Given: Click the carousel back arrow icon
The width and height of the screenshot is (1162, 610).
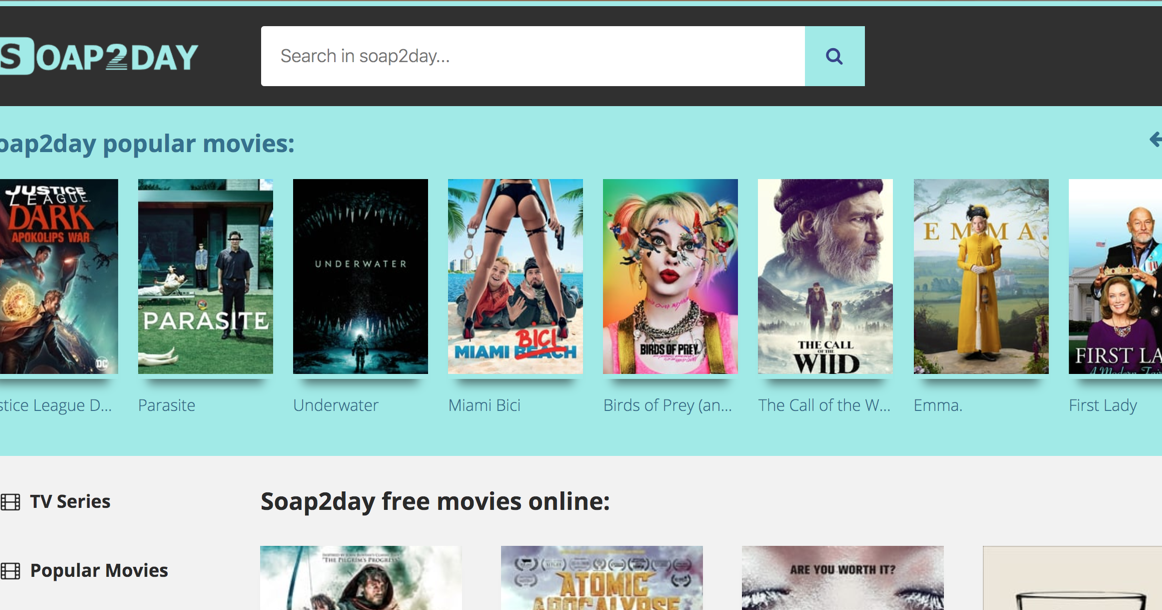Looking at the screenshot, I should [1155, 139].
